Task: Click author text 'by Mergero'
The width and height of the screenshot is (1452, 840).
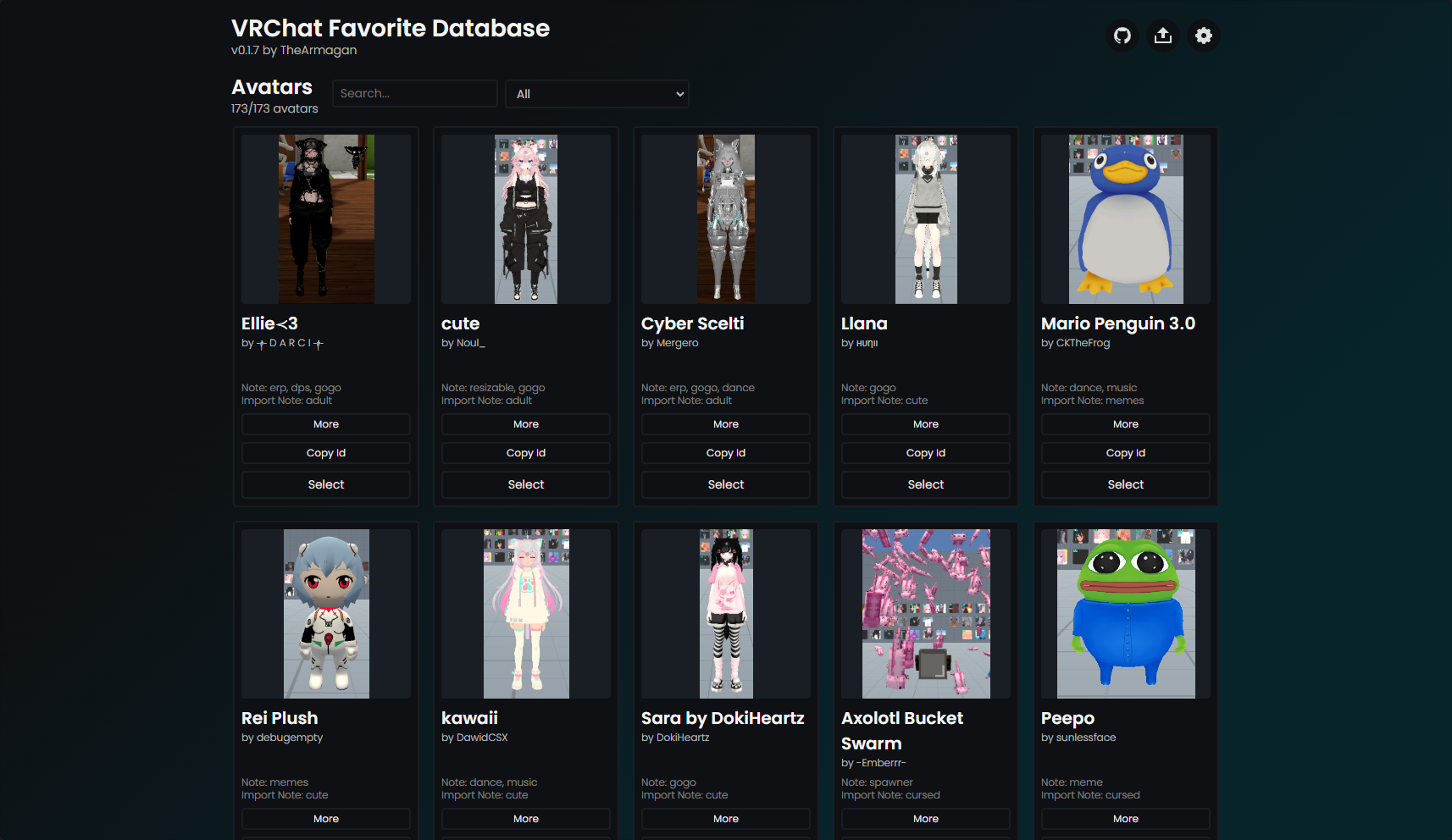Action: tap(670, 343)
